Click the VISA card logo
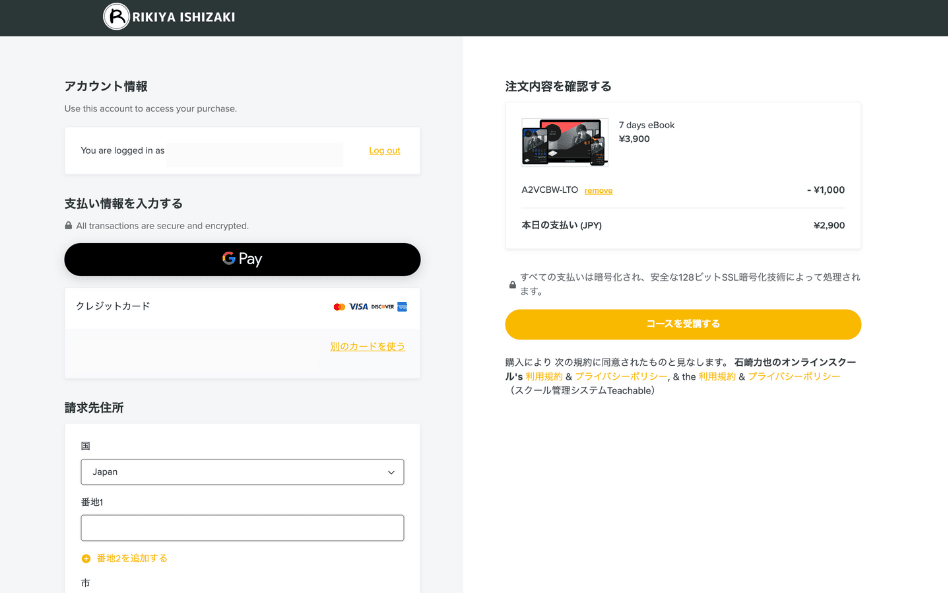Screen dimensions: 948x593 (x=358, y=307)
